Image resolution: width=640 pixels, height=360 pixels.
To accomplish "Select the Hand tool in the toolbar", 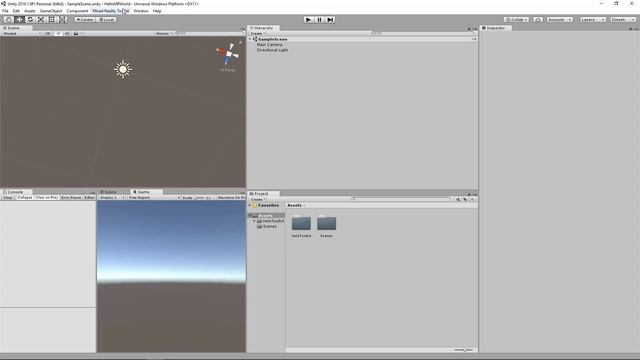I will pyautogui.click(x=8, y=20).
